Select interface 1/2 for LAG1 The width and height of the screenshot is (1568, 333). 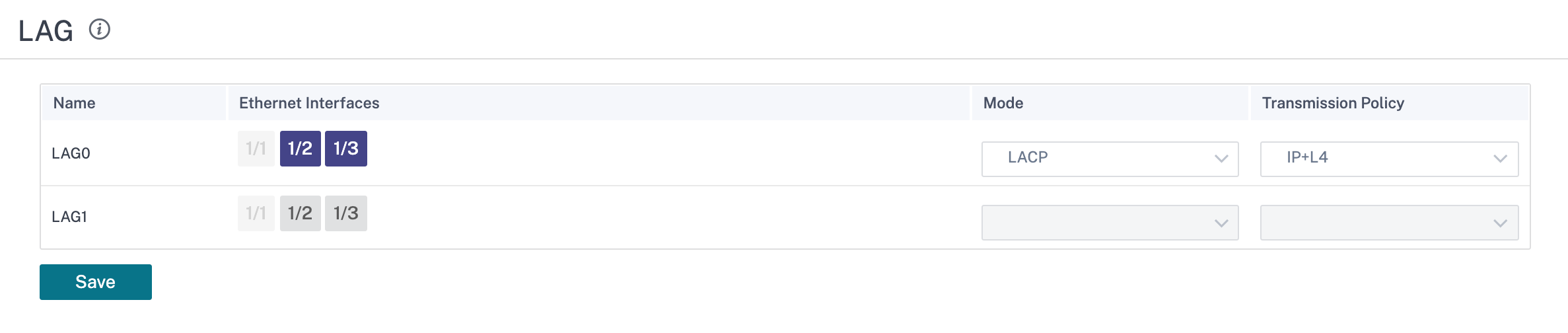301,213
